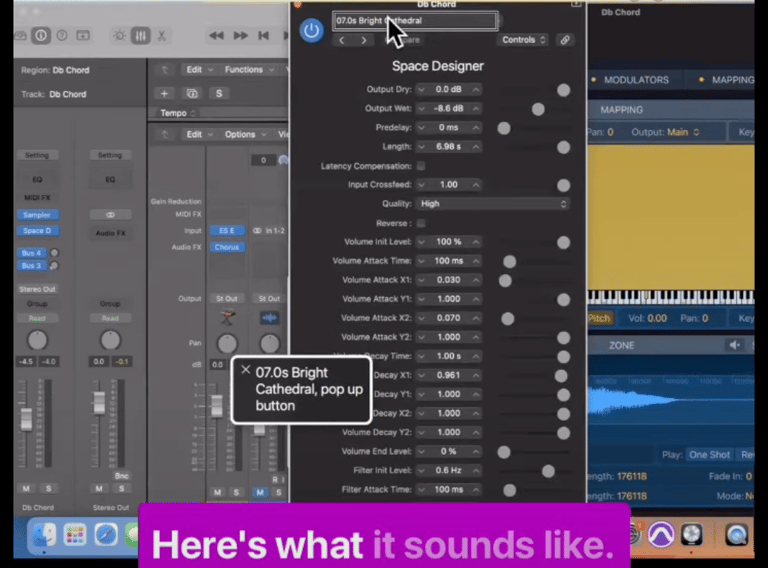The image size is (768, 568).
Task: Click the Bus 3 send slot
Action: tap(32, 266)
